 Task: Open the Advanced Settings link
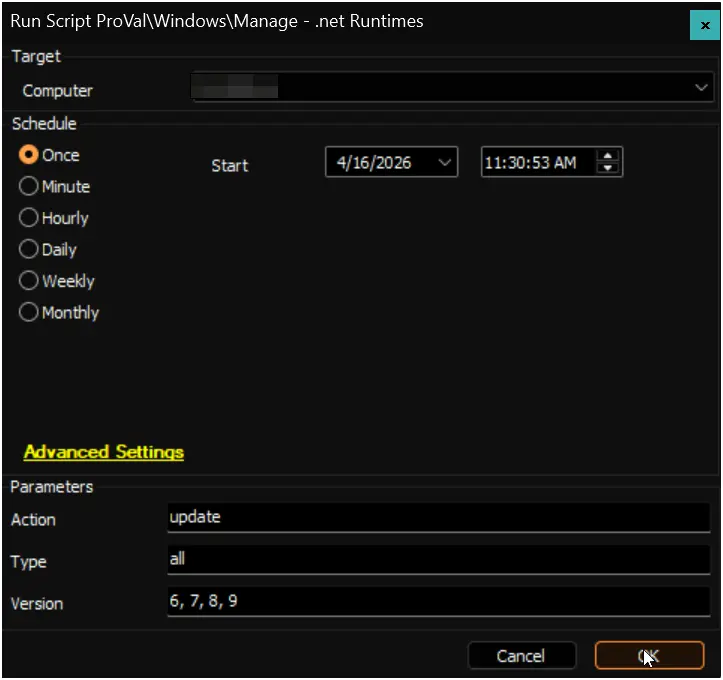tap(104, 452)
